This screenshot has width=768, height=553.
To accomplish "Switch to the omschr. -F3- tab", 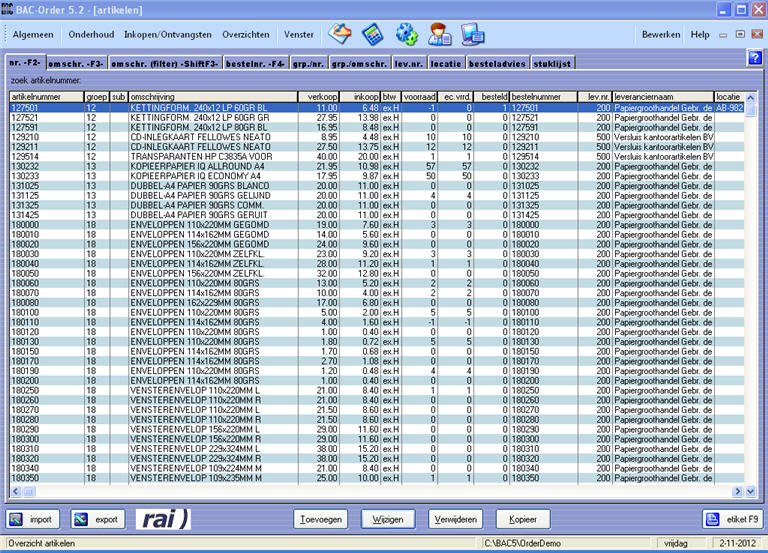I will 77,63.
